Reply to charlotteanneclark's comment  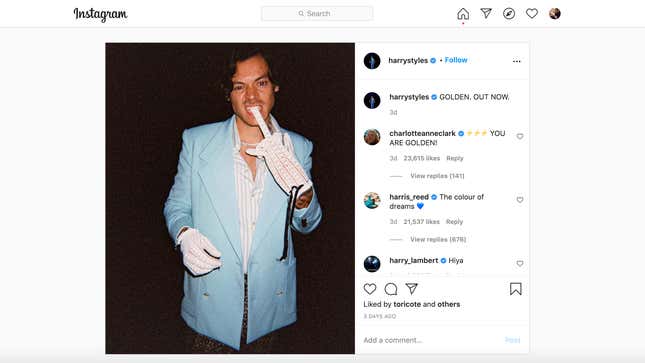click(x=455, y=158)
